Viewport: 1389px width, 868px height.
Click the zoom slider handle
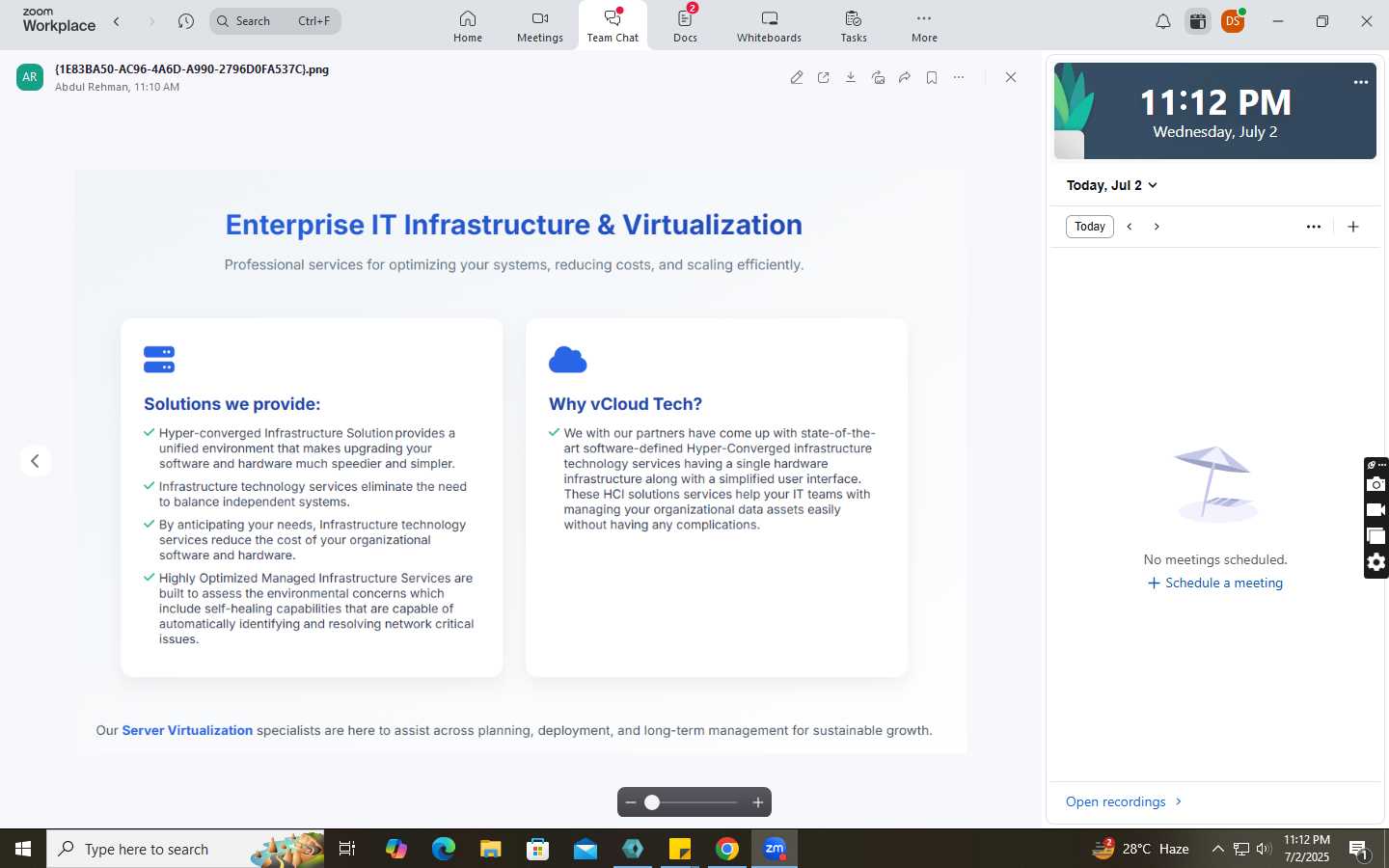(652, 802)
